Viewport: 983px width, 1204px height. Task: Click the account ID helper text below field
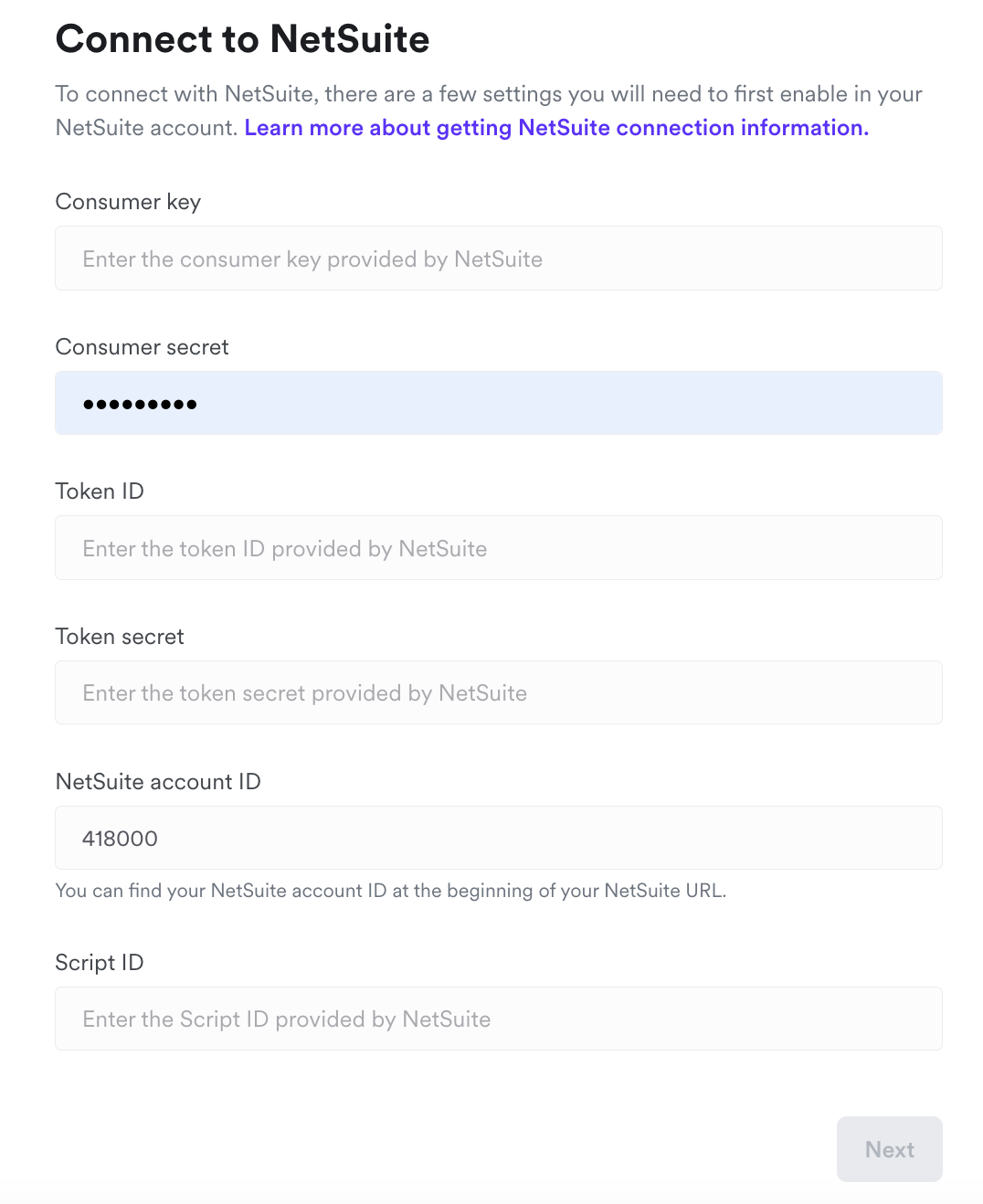click(x=390, y=891)
